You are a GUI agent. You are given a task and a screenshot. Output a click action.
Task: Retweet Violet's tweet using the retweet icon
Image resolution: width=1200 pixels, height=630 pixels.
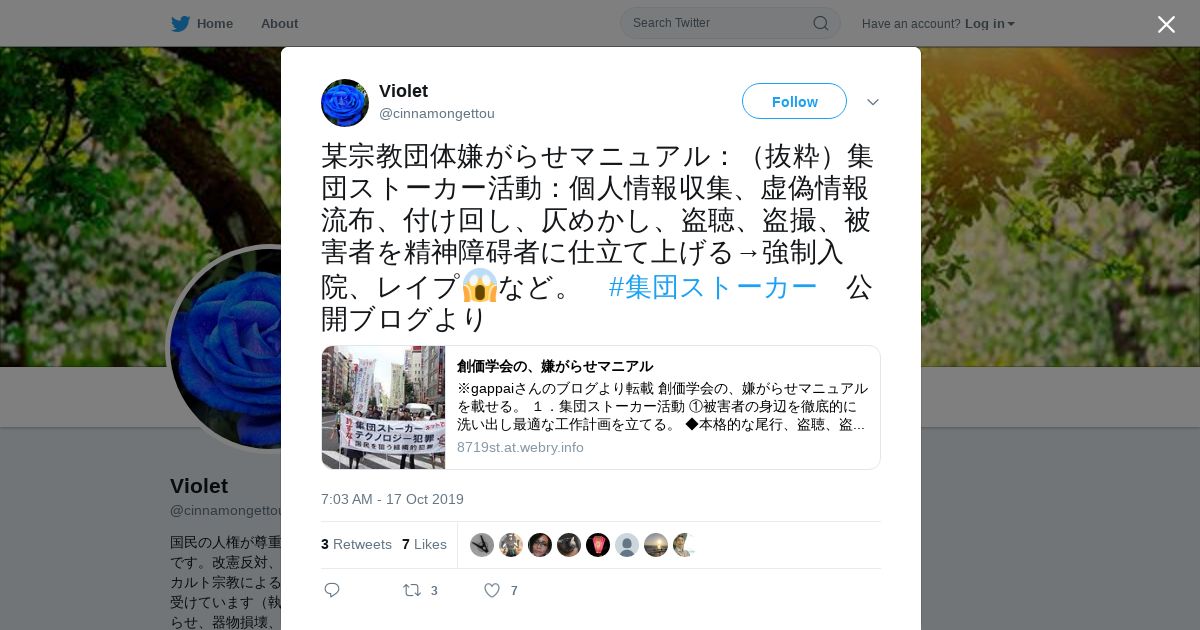coord(411,590)
